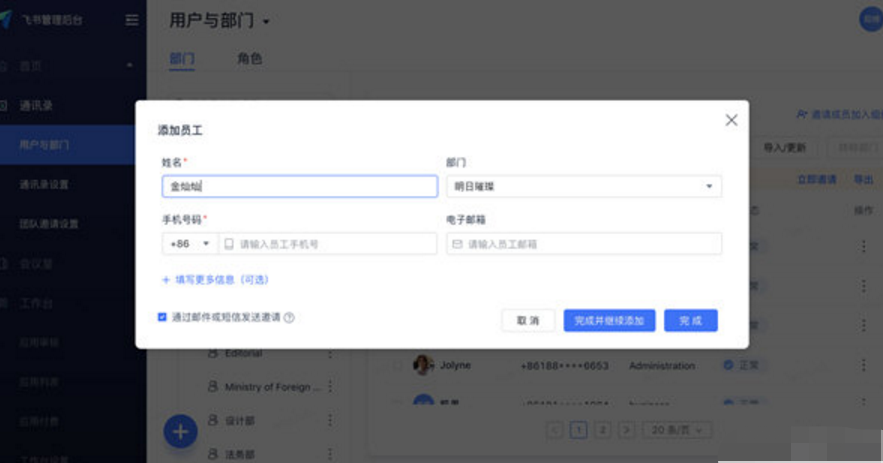
Task: Click the help icon beside 发送邀请
Action: coord(289,318)
